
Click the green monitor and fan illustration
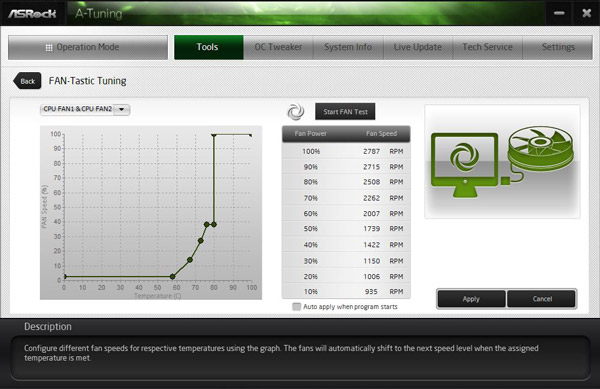coord(502,162)
